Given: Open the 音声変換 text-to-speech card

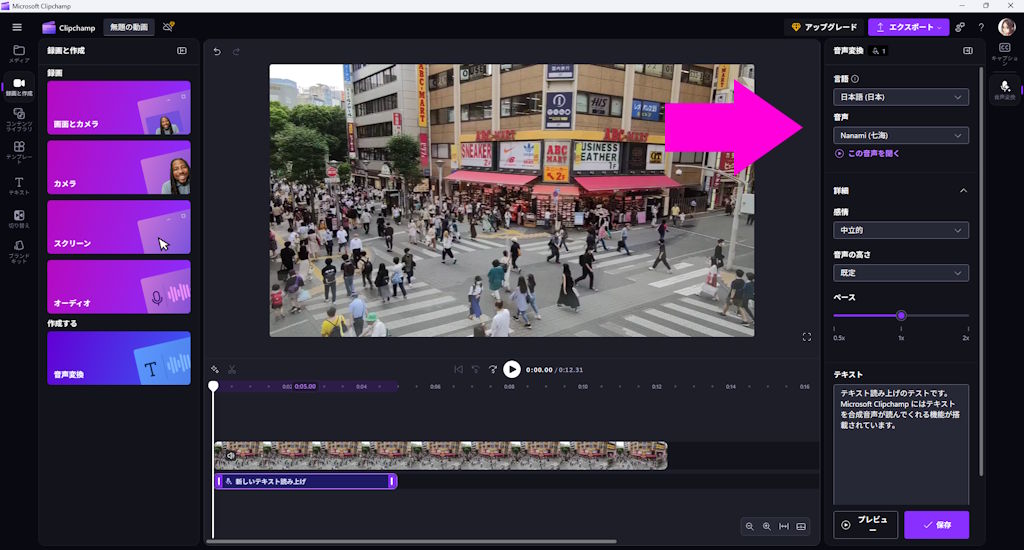Looking at the screenshot, I should (x=119, y=358).
